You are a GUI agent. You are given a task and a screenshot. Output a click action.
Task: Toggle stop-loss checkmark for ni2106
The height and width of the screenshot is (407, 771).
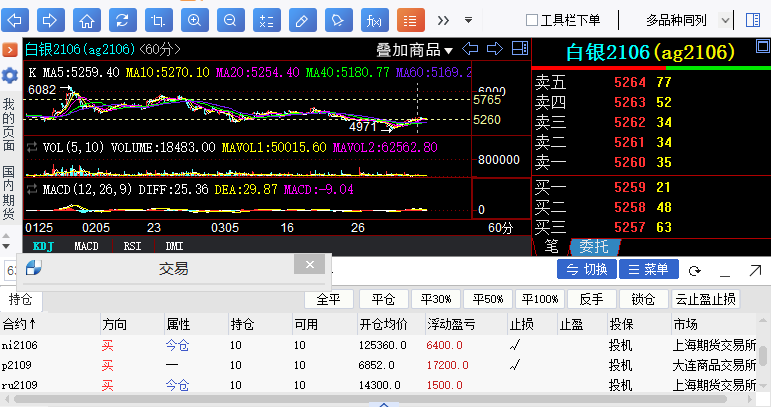pyautogui.click(x=515, y=346)
